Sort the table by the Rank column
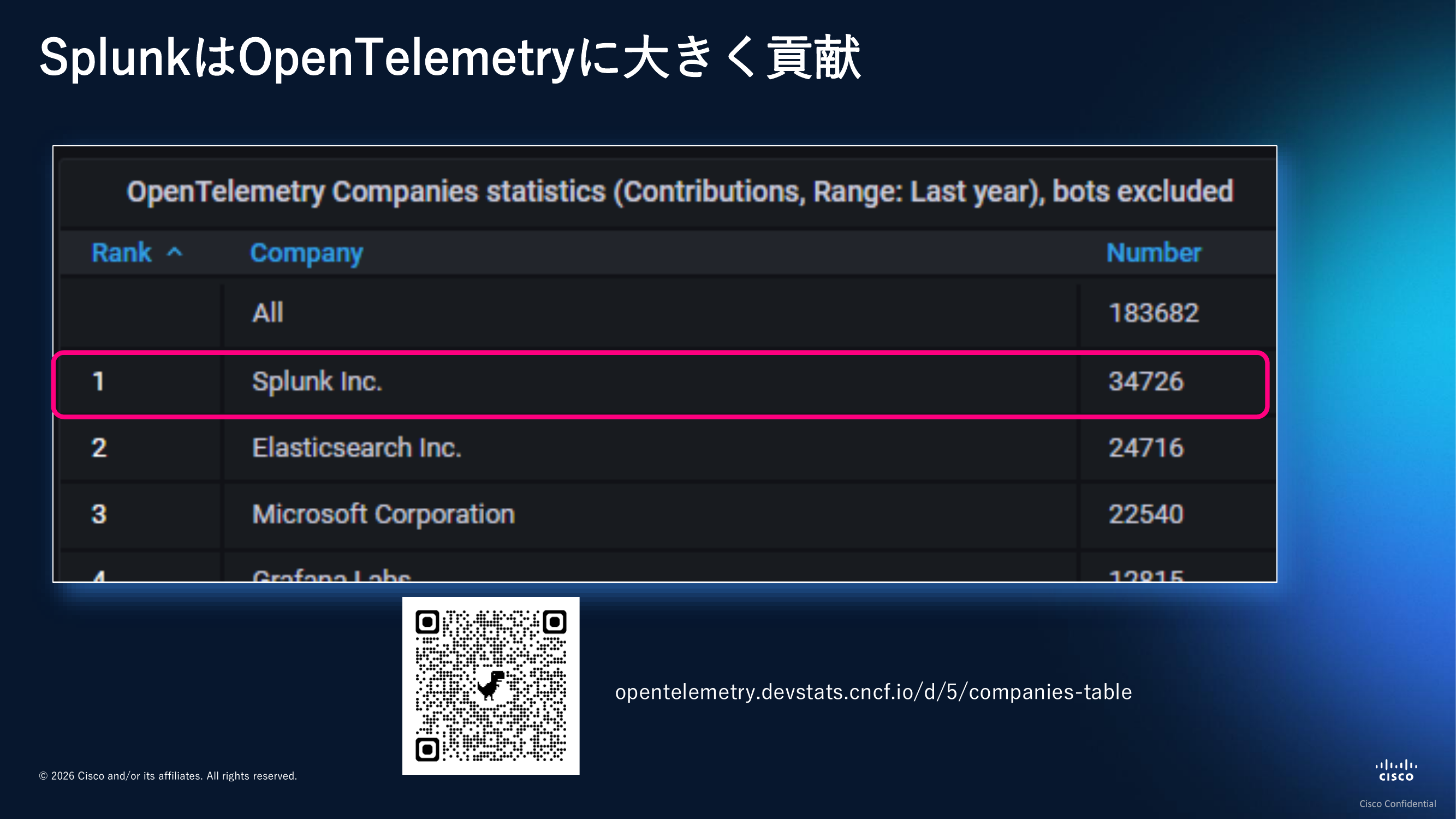The width and height of the screenshot is (1456, 819). pos(122,252)
